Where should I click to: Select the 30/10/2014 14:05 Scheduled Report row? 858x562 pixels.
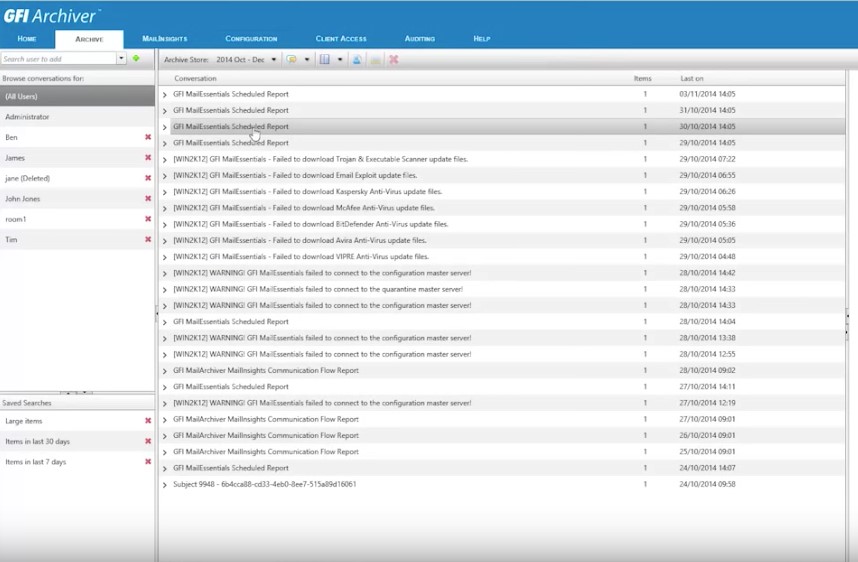pos(507,126)
